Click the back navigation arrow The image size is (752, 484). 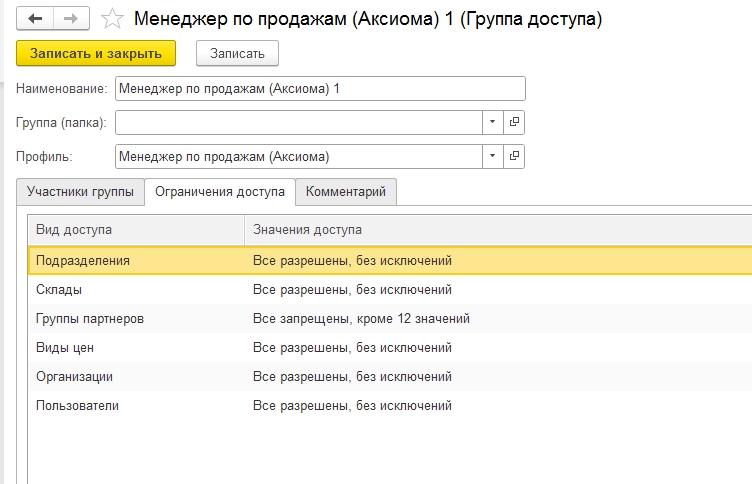pos(36,19)
